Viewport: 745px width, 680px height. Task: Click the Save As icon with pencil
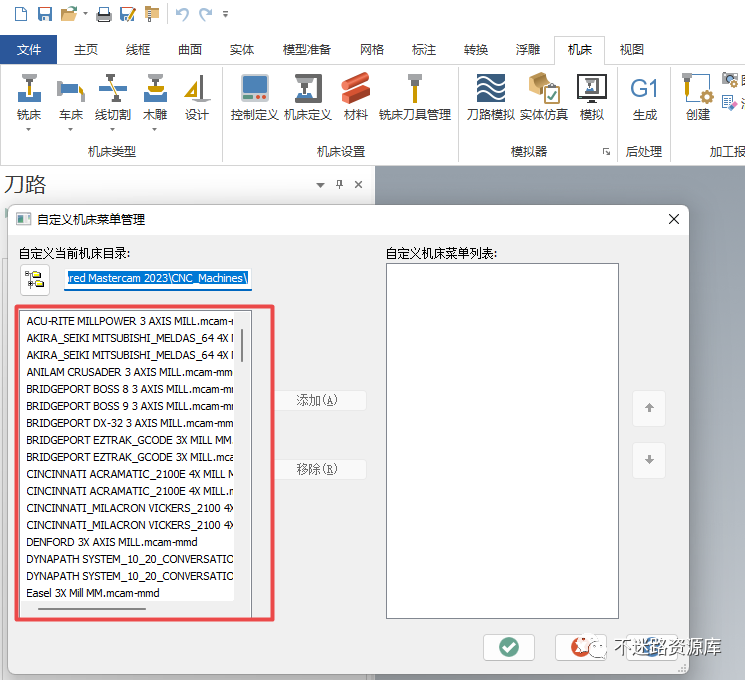[127, 14]
